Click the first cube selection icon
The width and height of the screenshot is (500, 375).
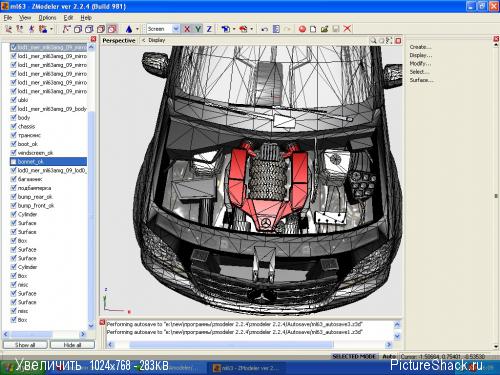tap(78, 29)
